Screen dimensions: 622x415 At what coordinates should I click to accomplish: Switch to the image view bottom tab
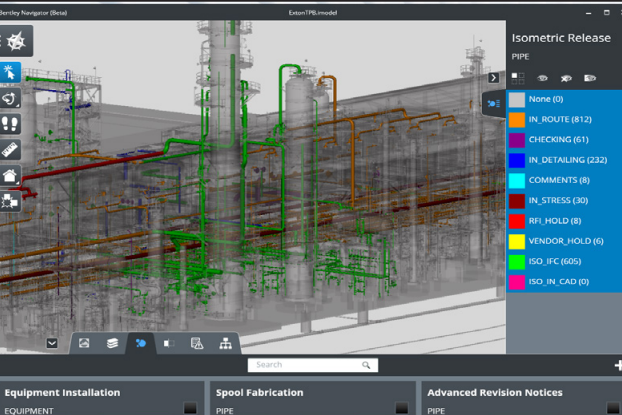point(85,343)
